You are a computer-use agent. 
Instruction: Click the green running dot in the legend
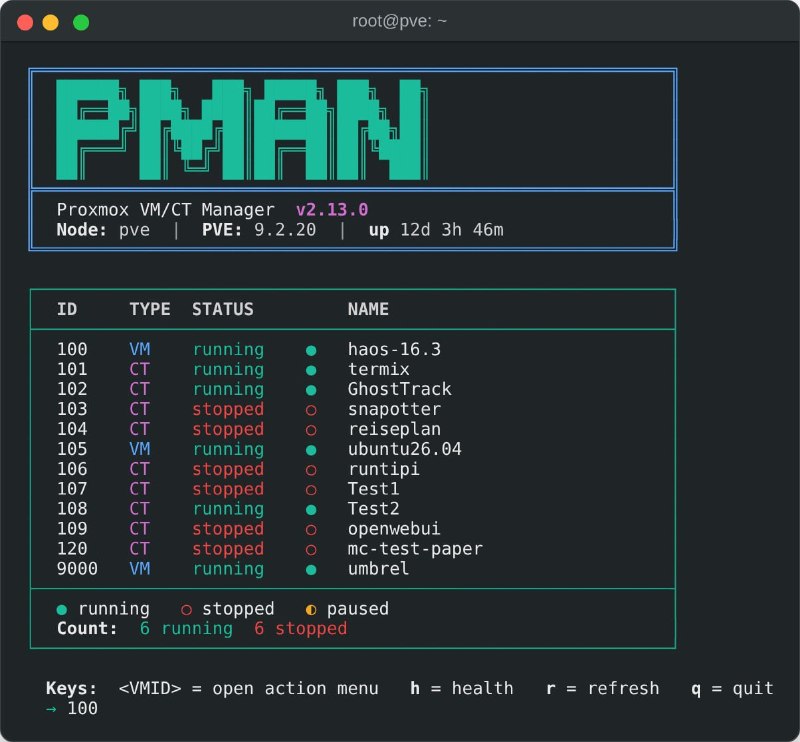62,609
